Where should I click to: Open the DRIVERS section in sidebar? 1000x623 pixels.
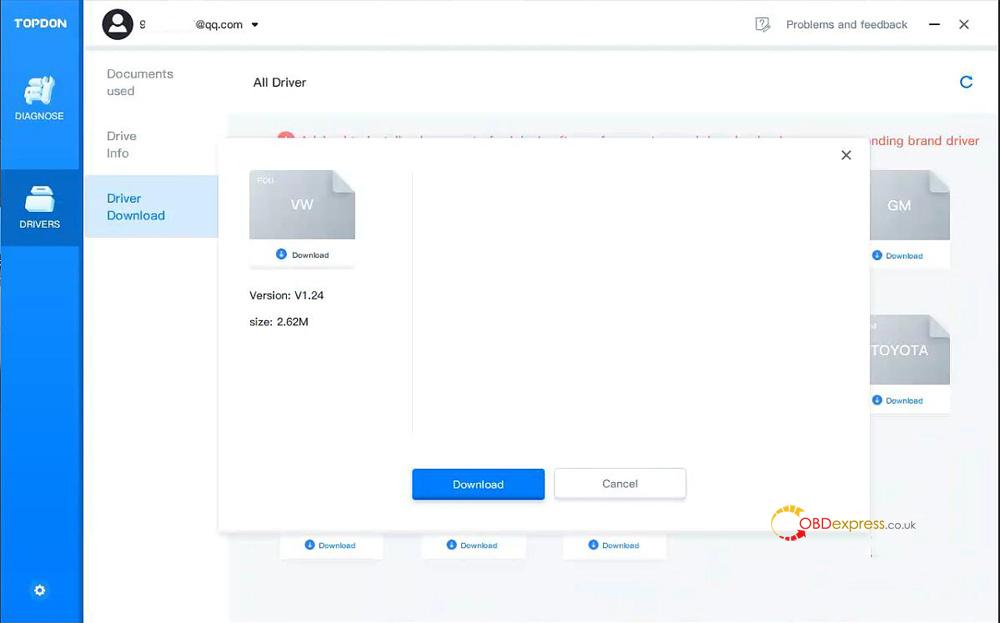[40, 207]
